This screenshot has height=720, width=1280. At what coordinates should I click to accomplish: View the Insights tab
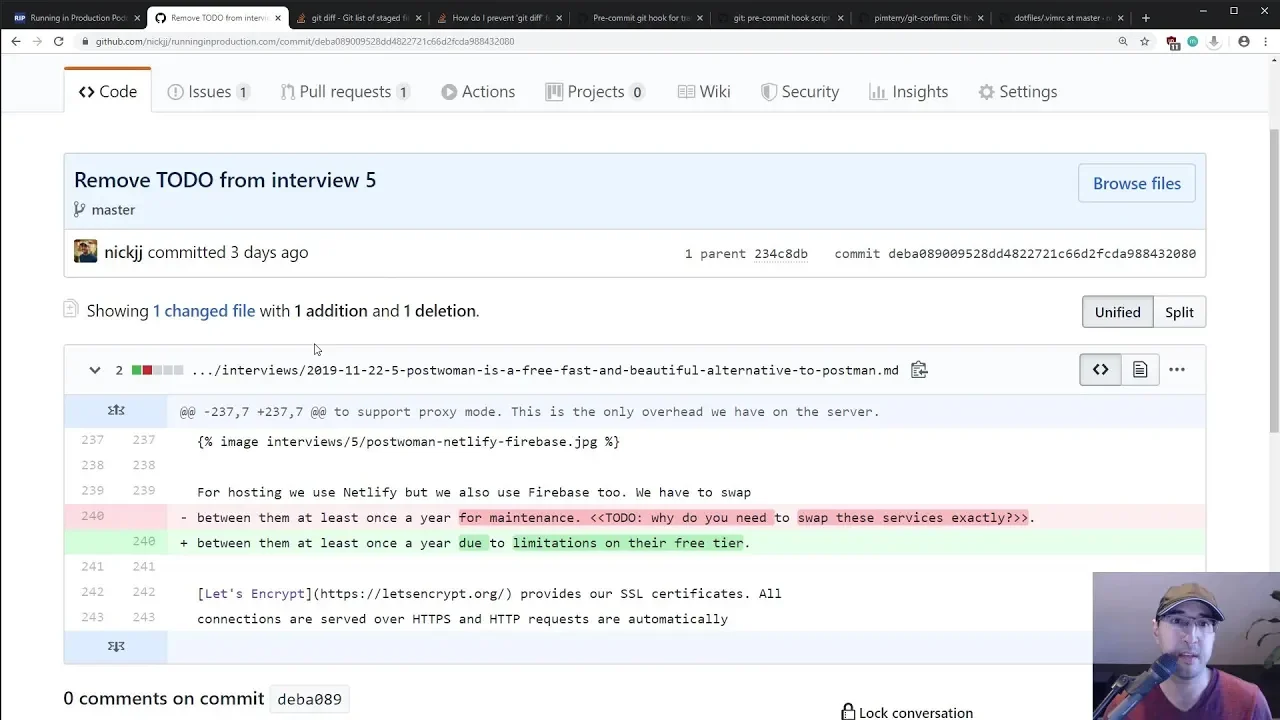tap(909, 91)
